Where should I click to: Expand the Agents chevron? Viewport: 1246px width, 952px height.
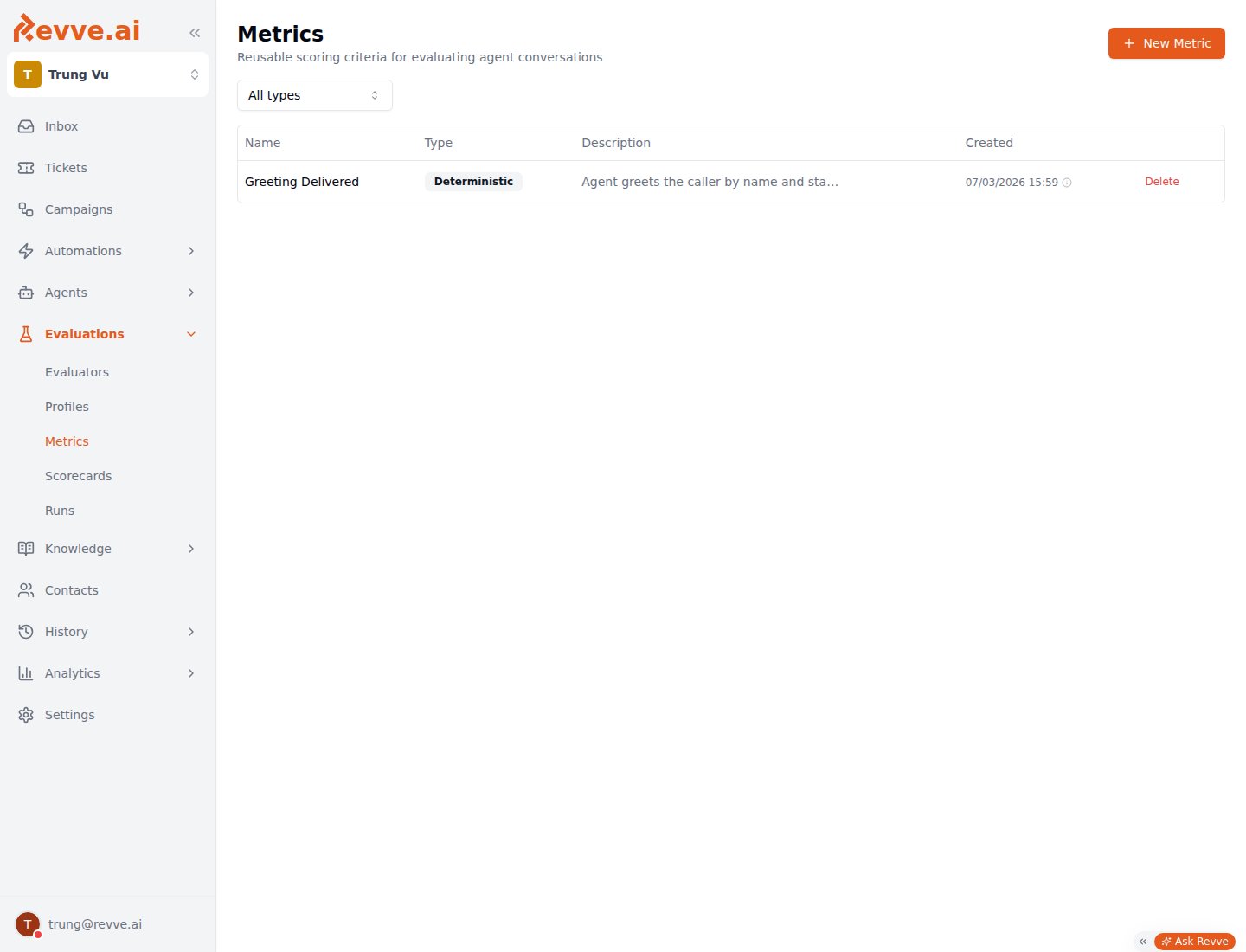191,293
